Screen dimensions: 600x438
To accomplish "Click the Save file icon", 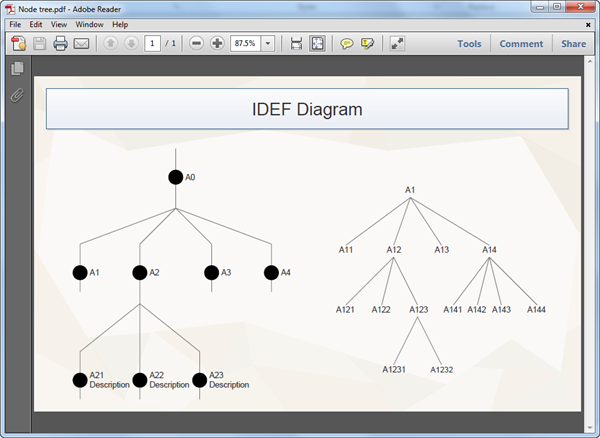I will [40, 44].
